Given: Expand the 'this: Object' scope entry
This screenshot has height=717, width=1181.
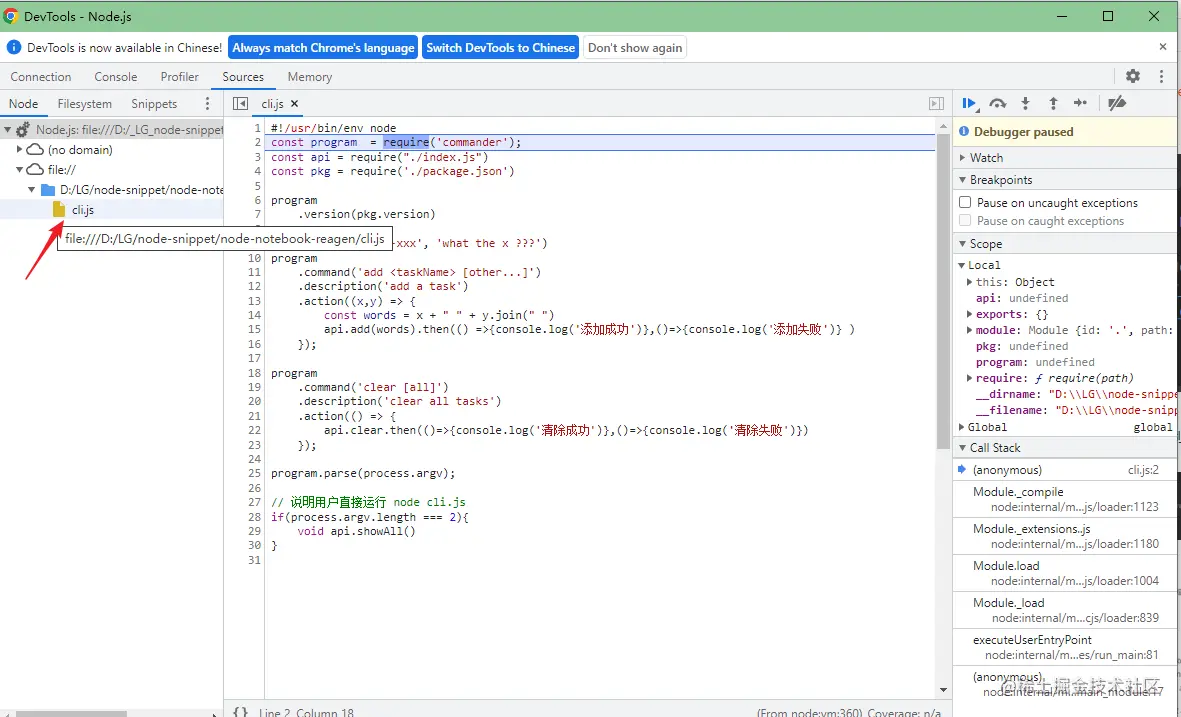Looking at the screenshot, I should coord(970,282).
